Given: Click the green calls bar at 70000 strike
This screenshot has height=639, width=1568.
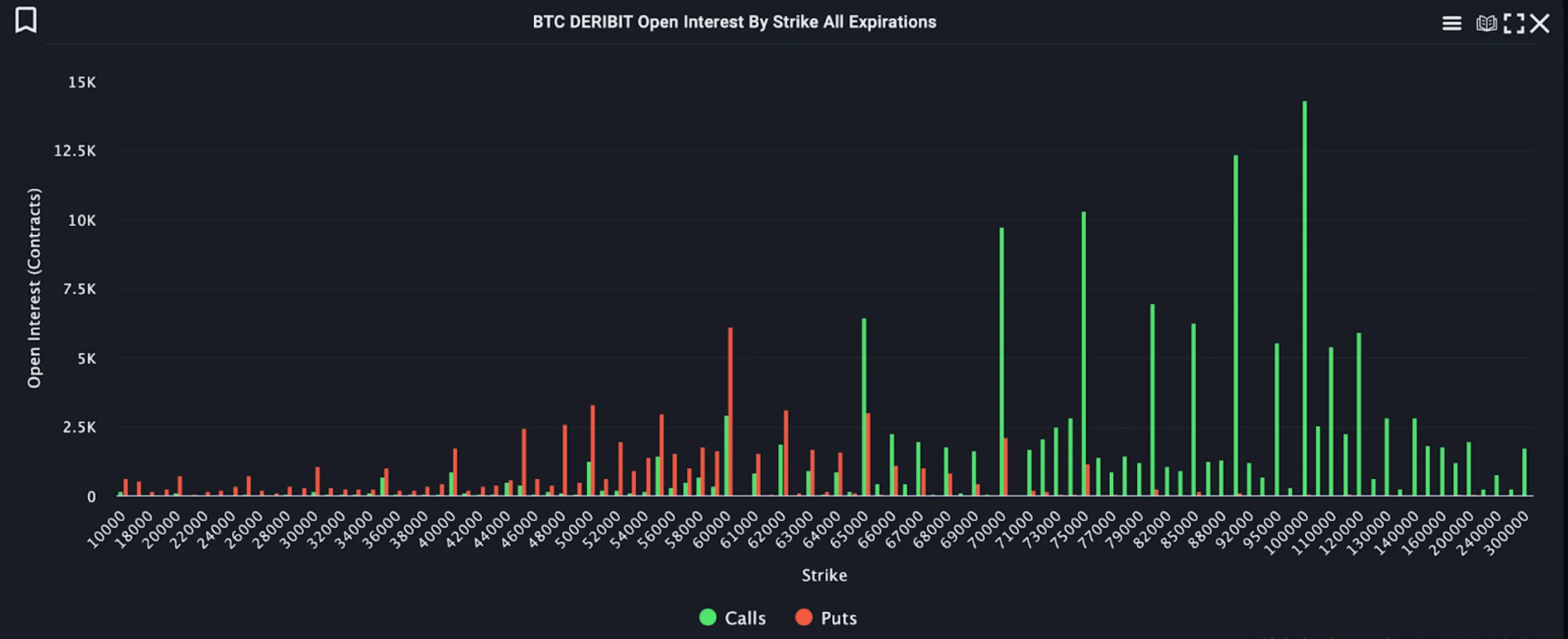Looking at the screenshot, I should tap(1001, 362).
